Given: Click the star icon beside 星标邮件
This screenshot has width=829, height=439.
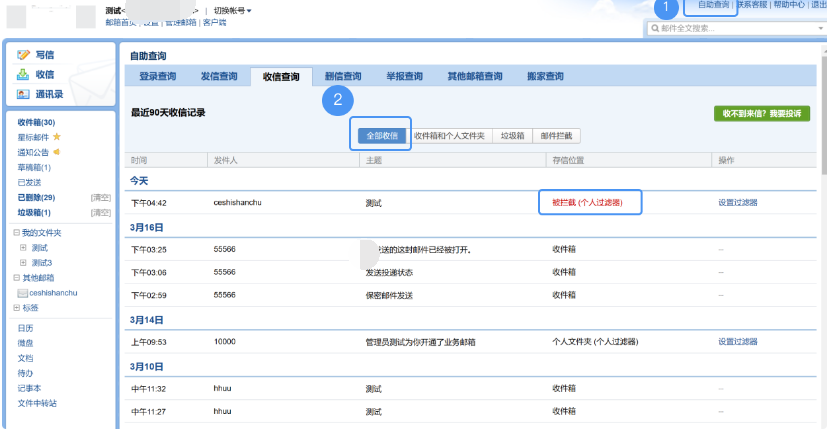Looking at the screenshot, I should coord(57,136).
